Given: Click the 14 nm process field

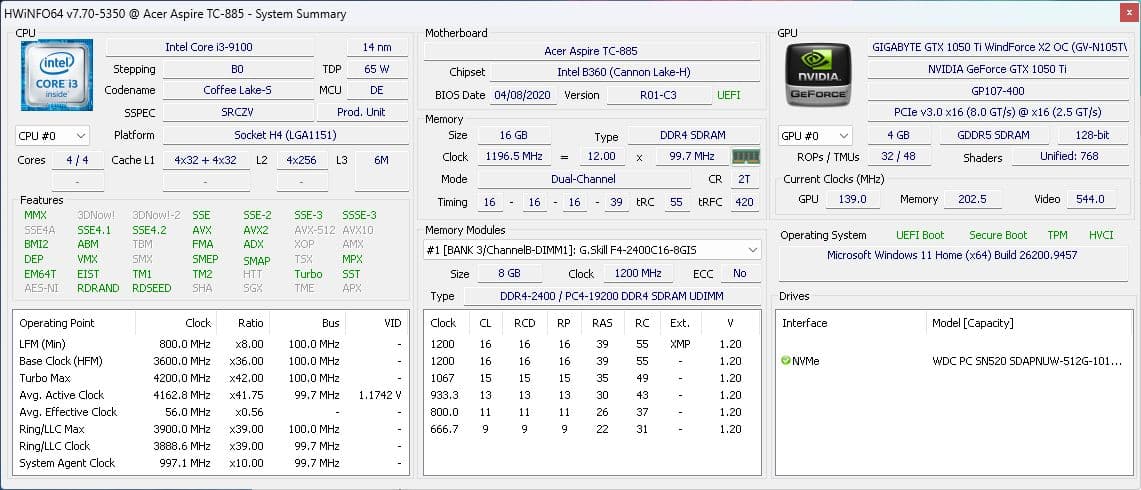Looking at the screenshot, I should click(376, 47).
